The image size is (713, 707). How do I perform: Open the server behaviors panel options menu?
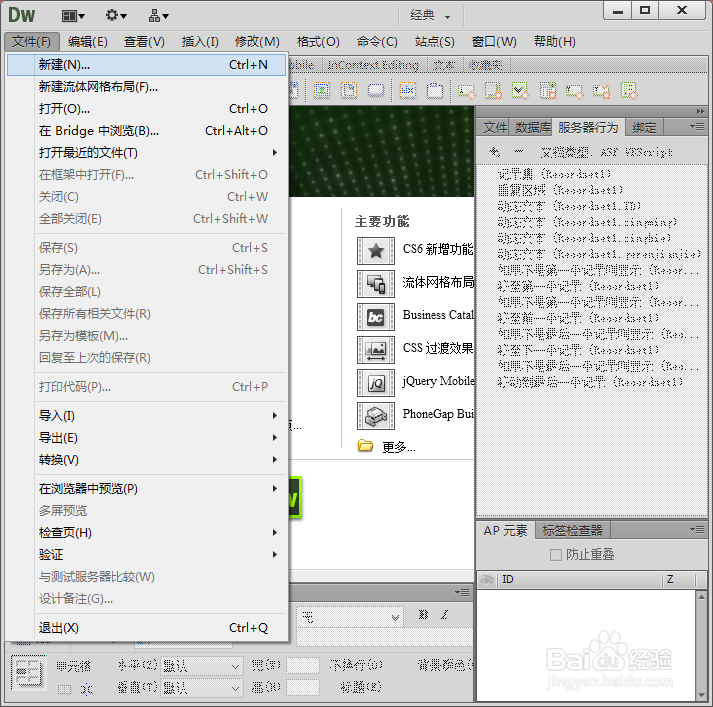[697, 126]
